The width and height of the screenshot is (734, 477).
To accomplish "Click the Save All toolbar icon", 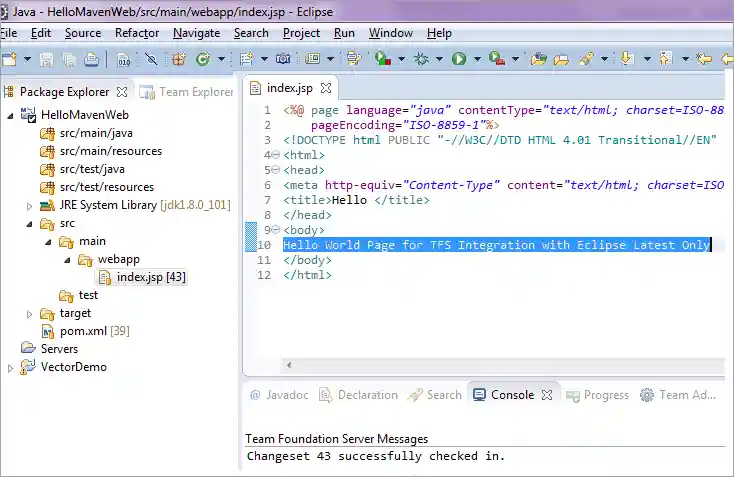I will click(69, 59).
